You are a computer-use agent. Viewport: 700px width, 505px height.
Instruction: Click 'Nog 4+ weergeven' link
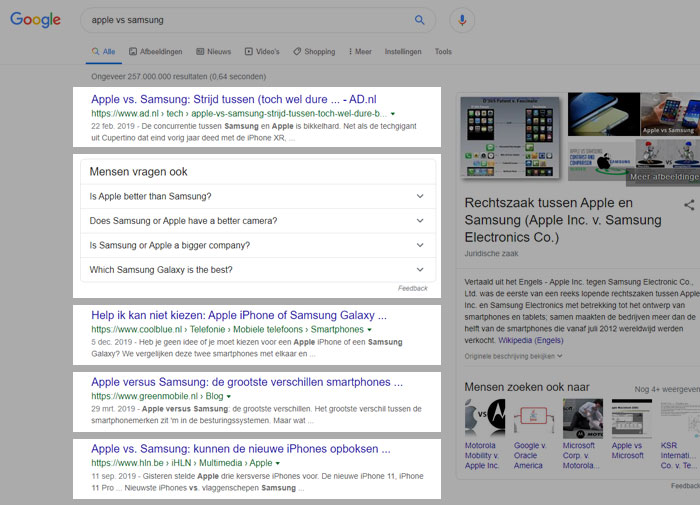coord(667,389)
